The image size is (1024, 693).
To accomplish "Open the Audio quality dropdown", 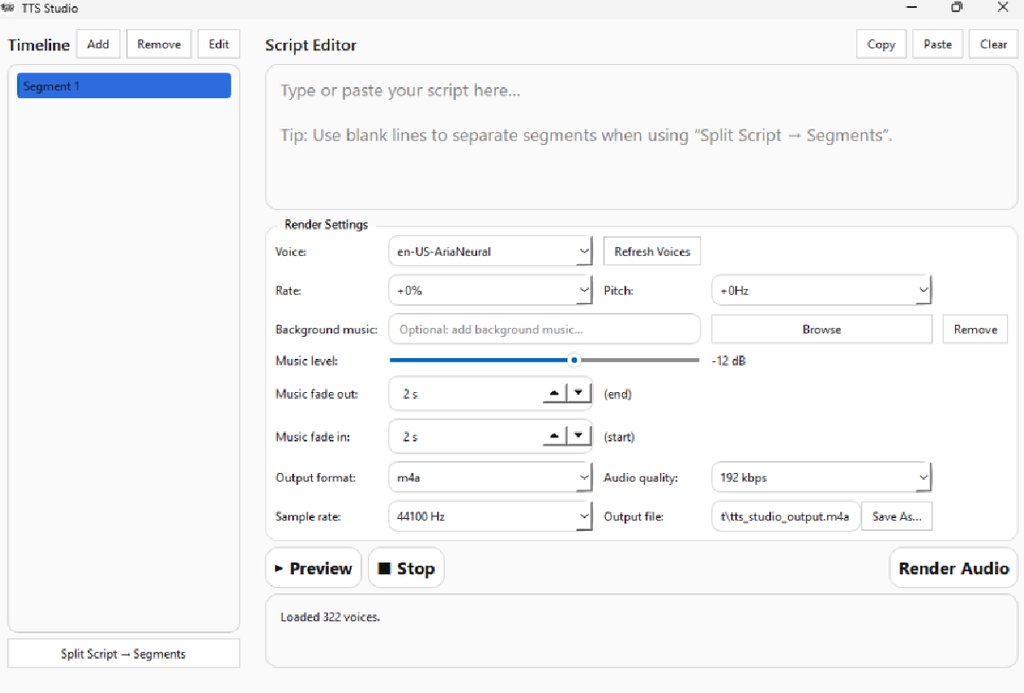I will click(x=922, y=478).
